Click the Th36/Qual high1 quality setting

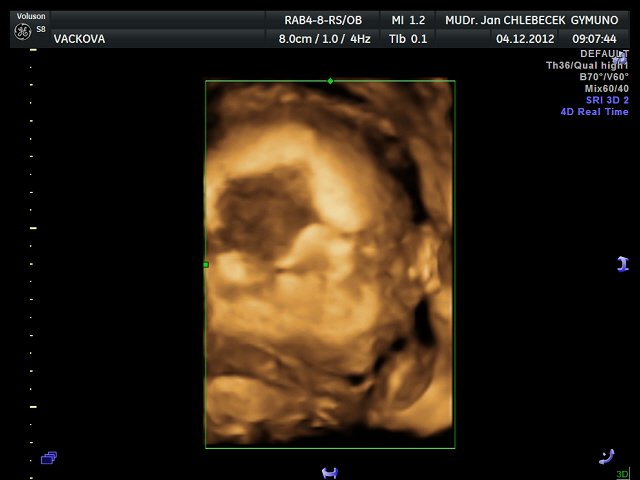pos(586,65)
